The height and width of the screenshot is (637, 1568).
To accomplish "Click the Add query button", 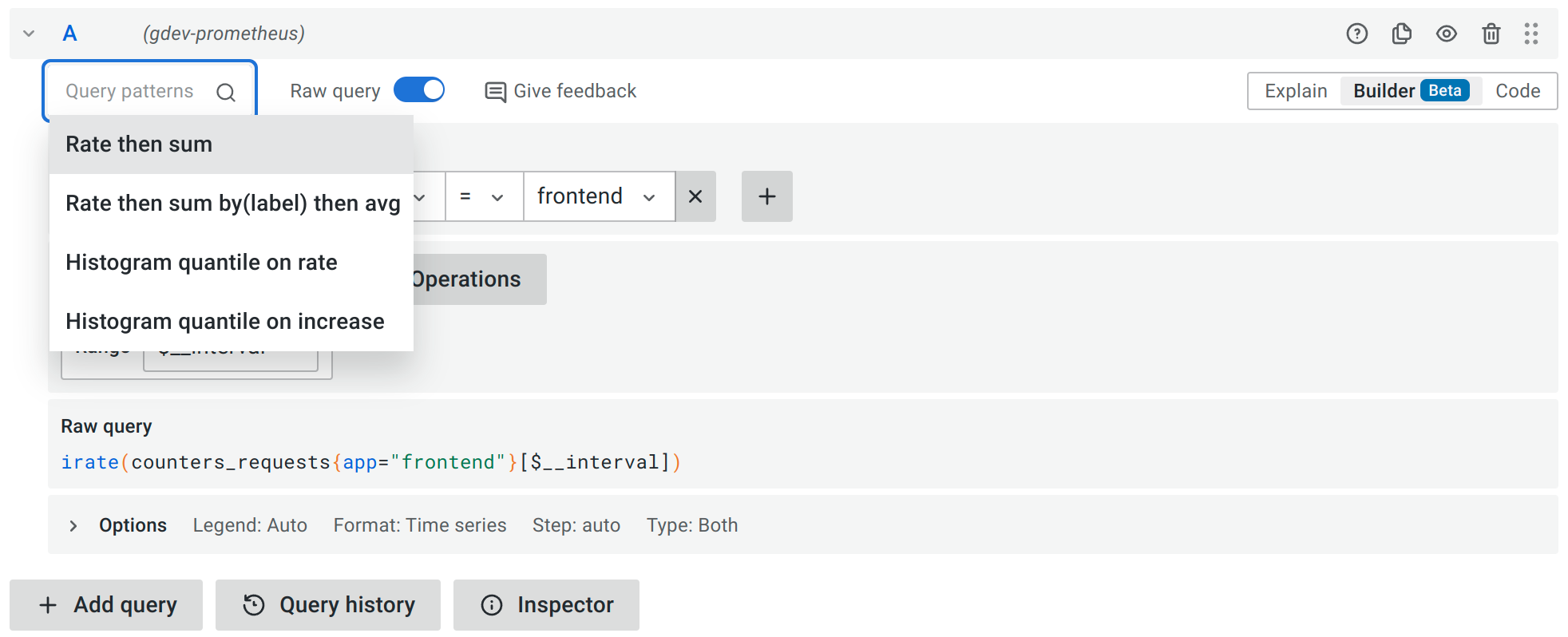I will point(106,605).
